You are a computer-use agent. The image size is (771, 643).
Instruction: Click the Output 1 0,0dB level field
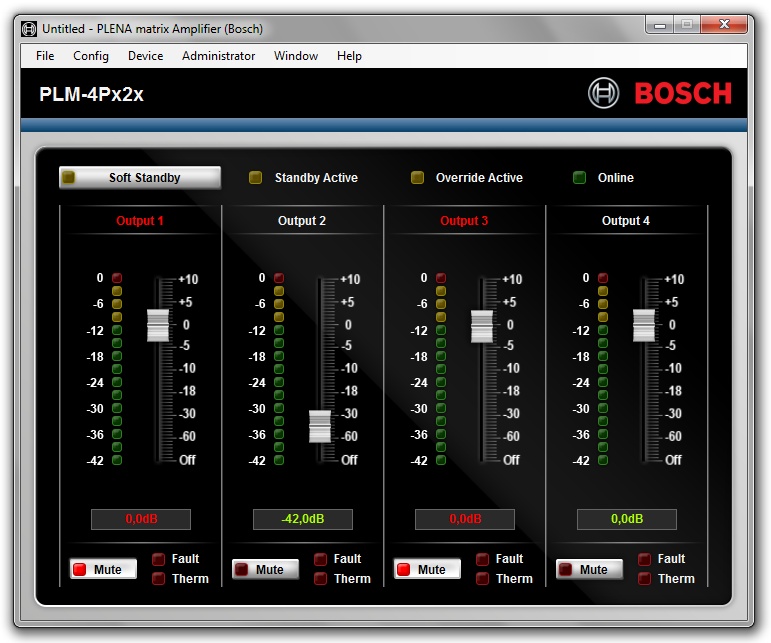141,519
